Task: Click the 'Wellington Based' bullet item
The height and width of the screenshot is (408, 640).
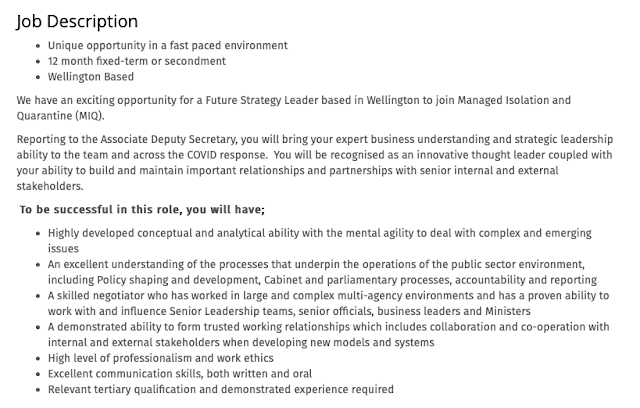Action: [x=91, y=77]
